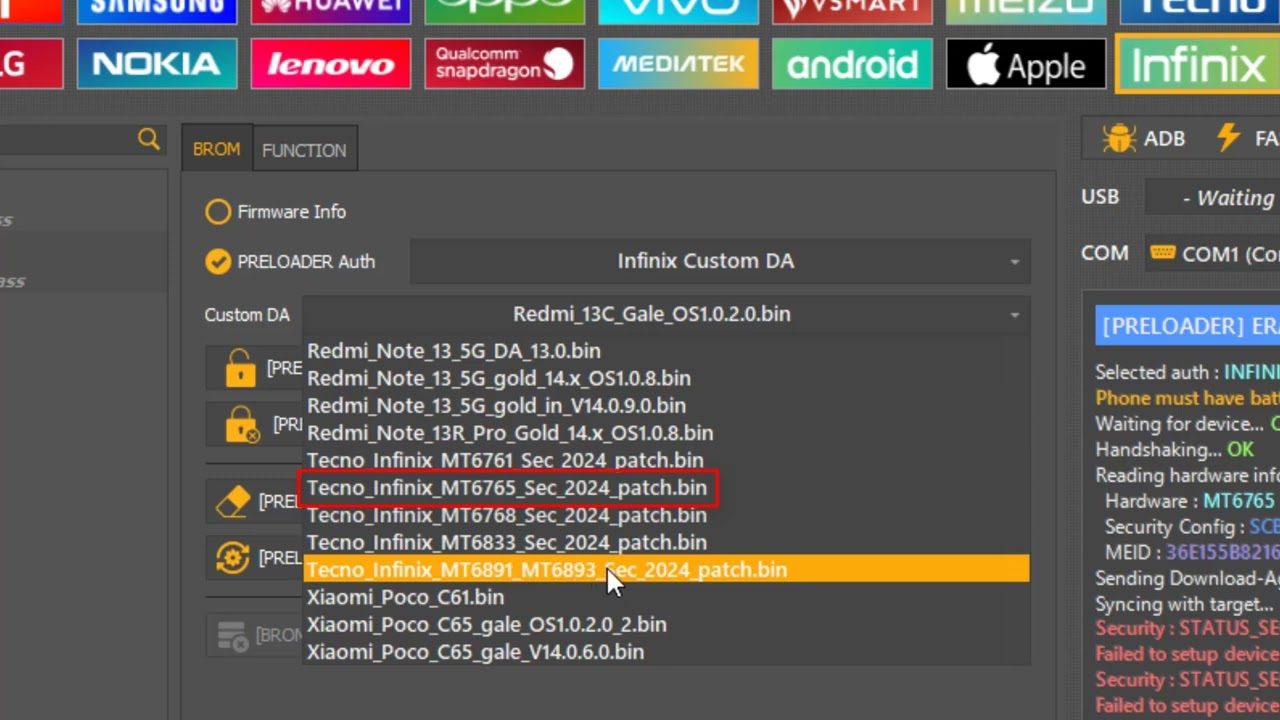Click the search magnifier icon
This screenshot has height=720, width=1280.
(x=149, y=140)
